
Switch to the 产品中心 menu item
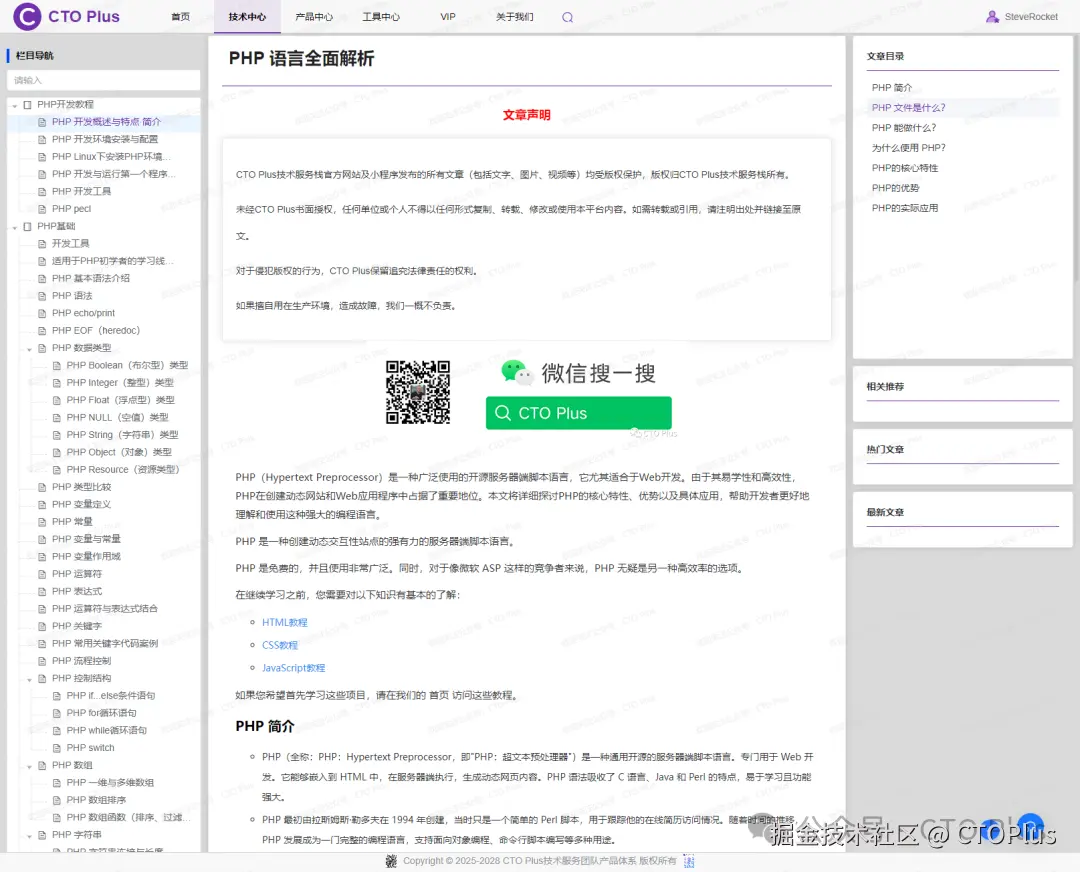point(314,16)
